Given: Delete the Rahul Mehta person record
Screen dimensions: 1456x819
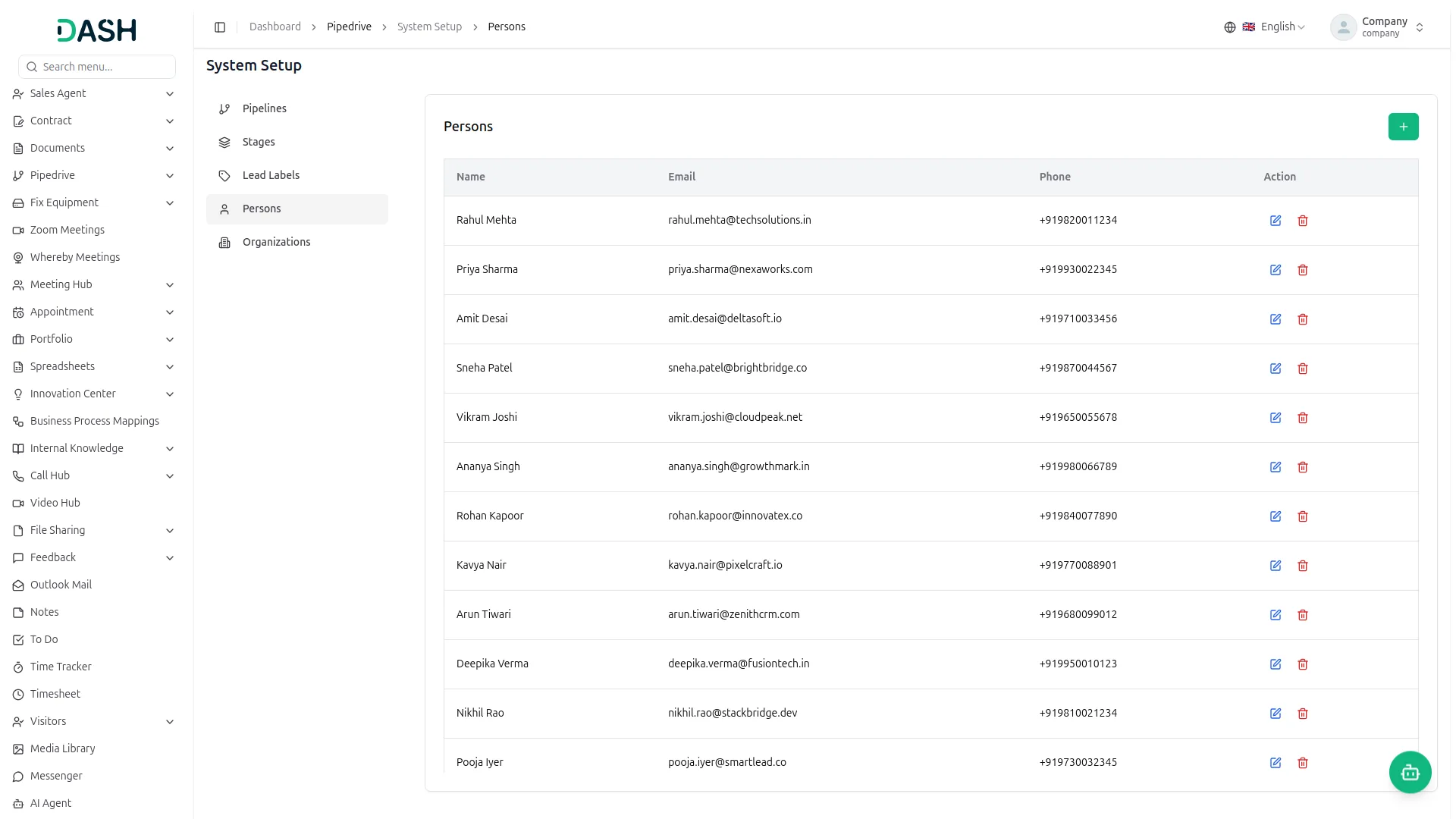Looking at the screenshot, I should coord(1303,221).
